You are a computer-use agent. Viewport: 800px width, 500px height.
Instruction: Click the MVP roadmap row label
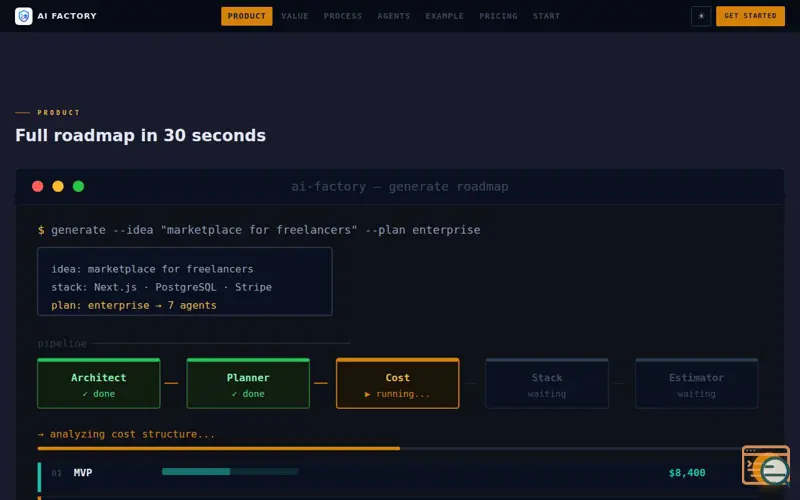coord(83,472)
